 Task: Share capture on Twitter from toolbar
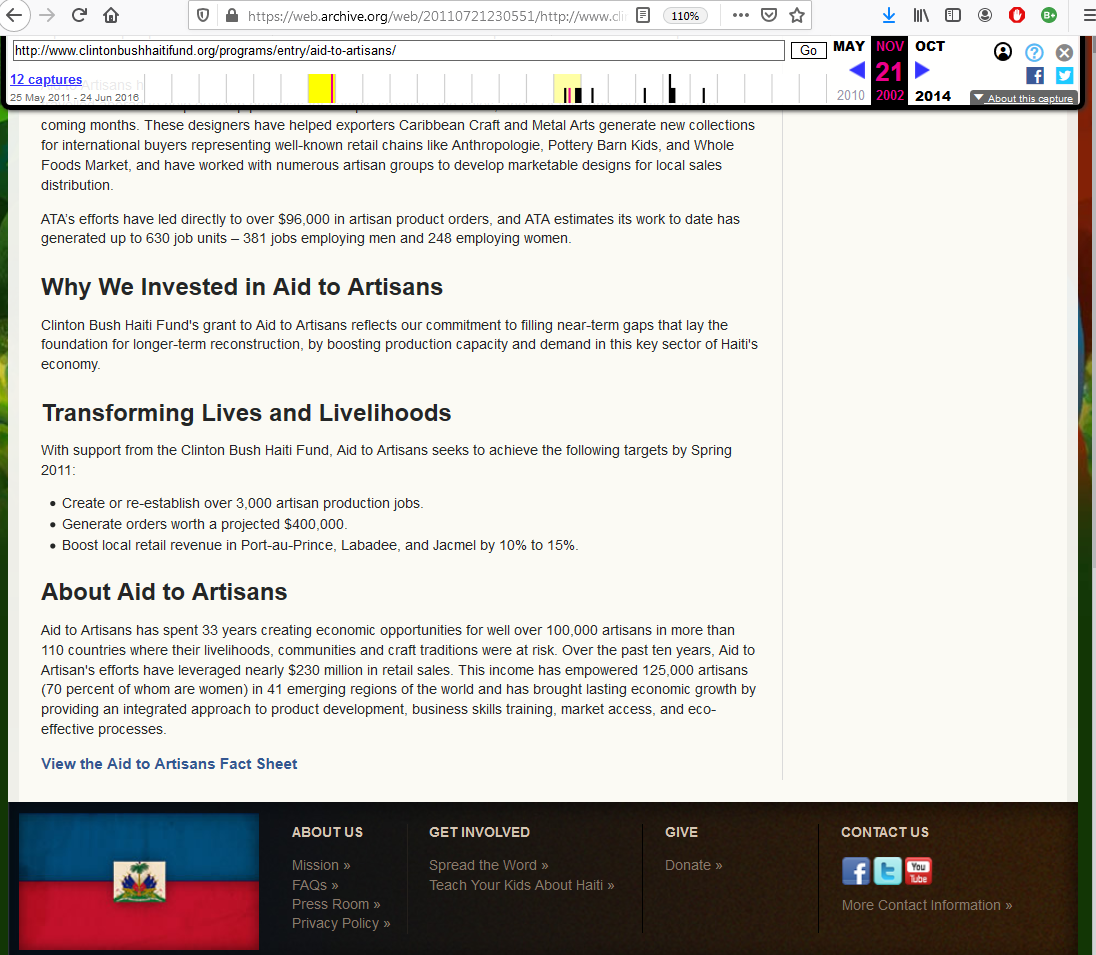pos(1065,76)
